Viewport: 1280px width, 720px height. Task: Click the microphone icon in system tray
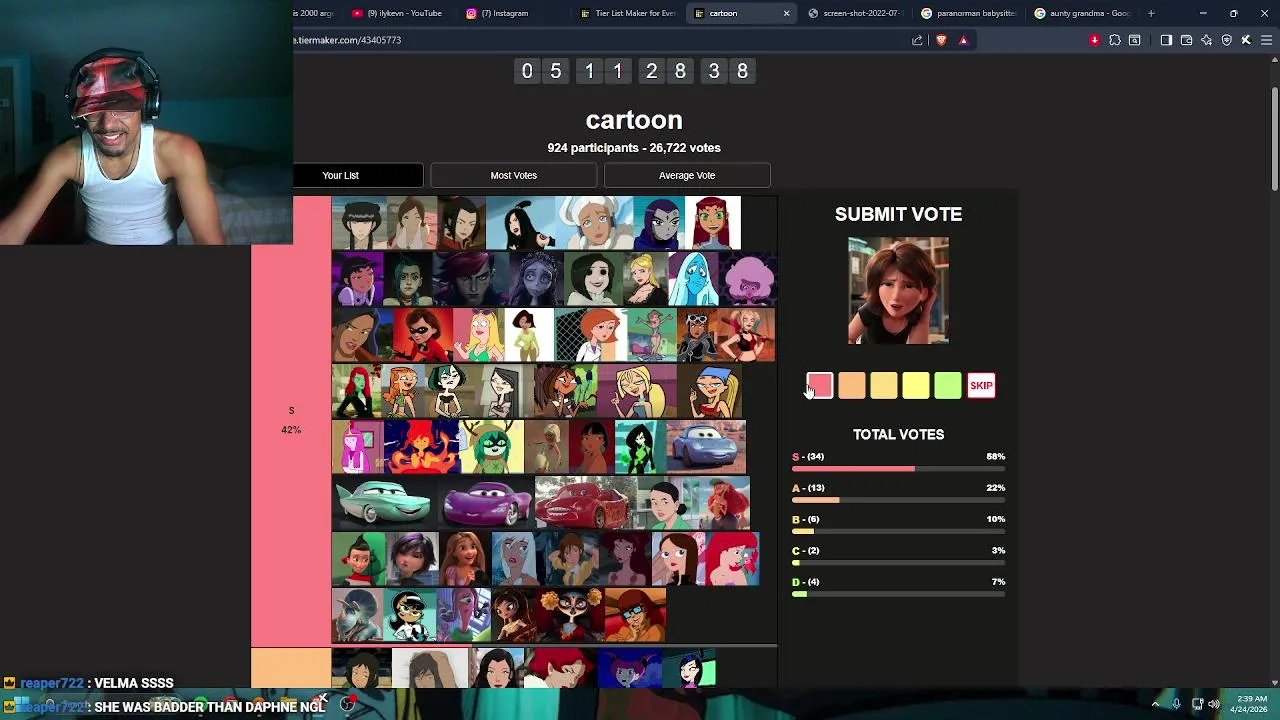click(x=1176, y=704)
